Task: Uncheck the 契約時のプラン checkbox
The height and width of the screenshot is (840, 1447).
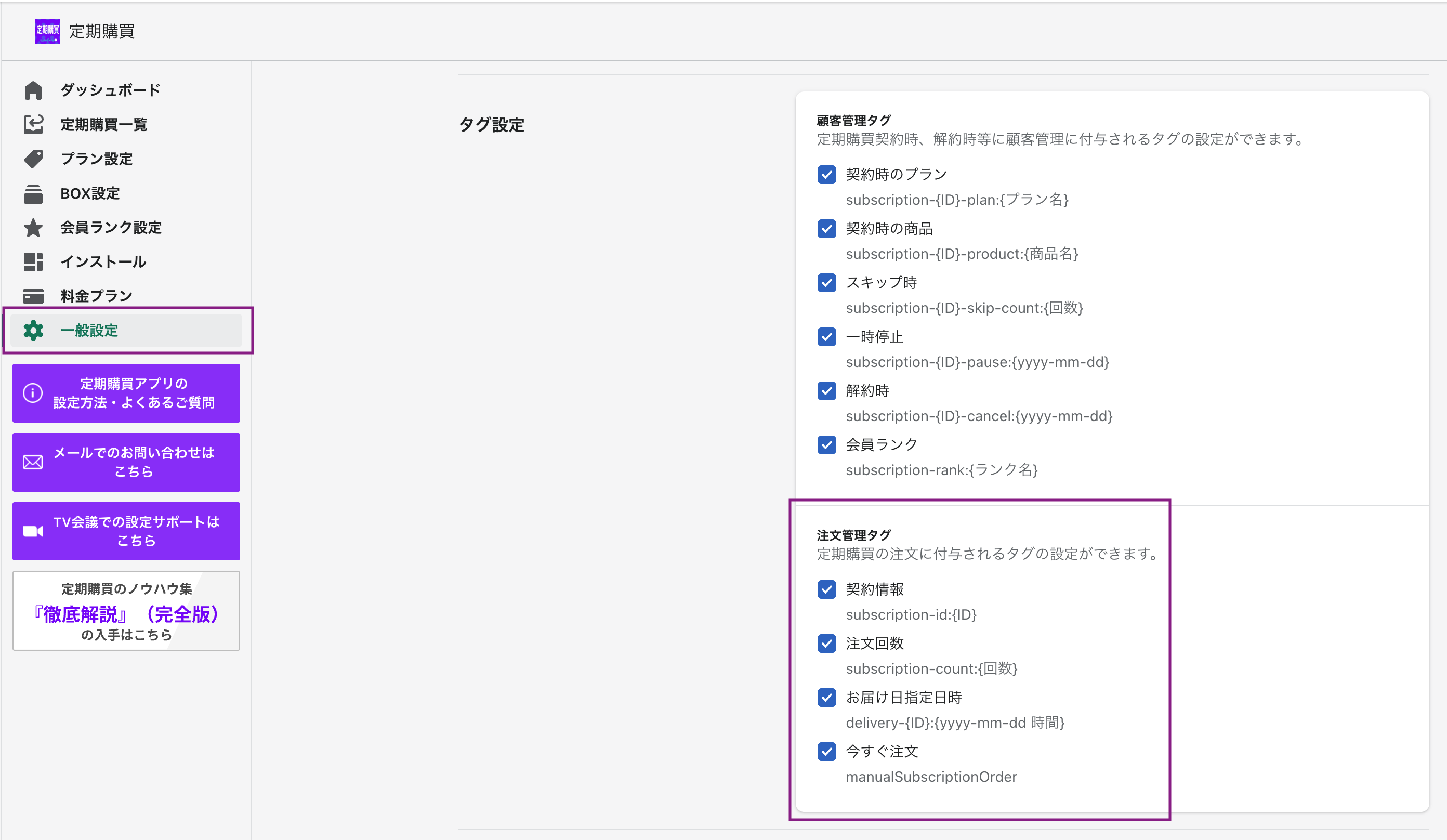Action: pyautogui.click(x=826, y=174)
